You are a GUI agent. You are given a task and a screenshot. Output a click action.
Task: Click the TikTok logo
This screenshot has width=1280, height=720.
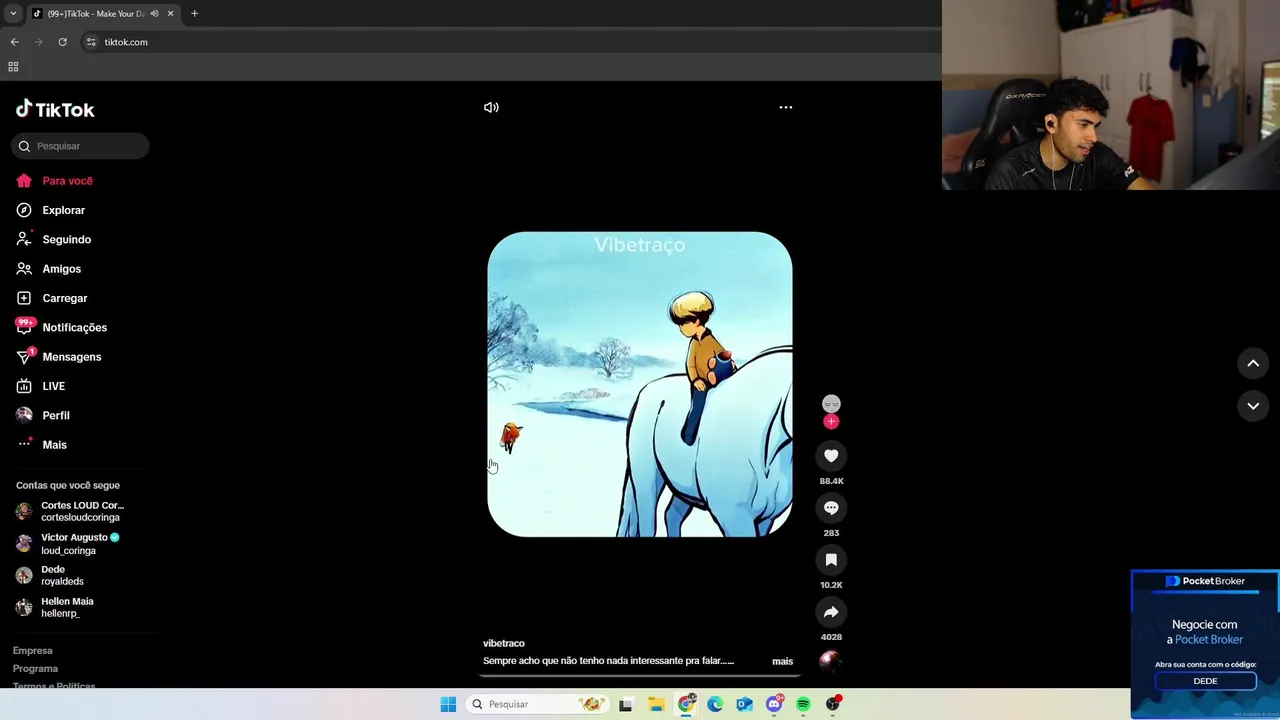click(55, 109)
